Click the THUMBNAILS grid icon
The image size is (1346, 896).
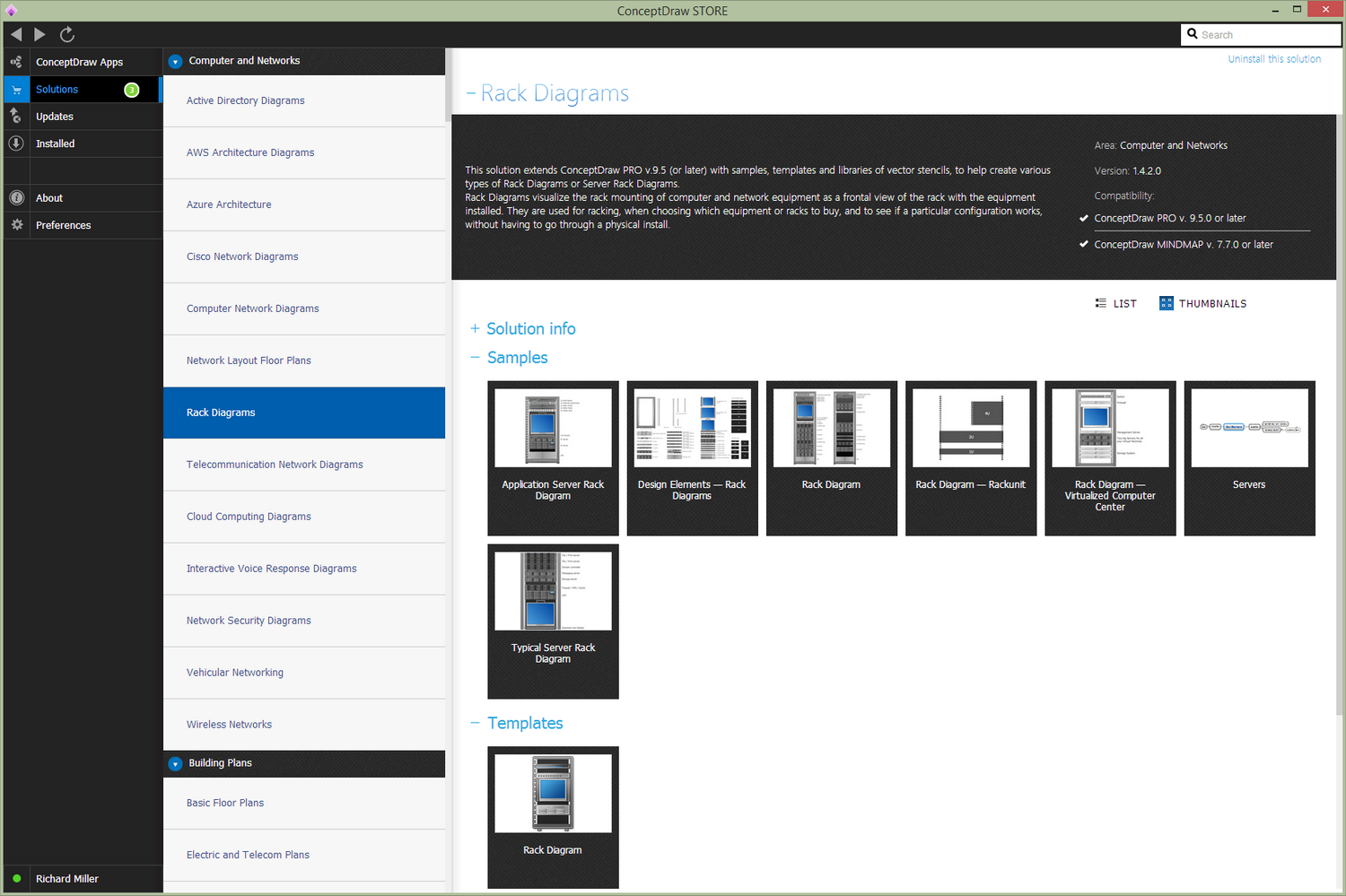pyautogui.click(x=1167, y=303)
